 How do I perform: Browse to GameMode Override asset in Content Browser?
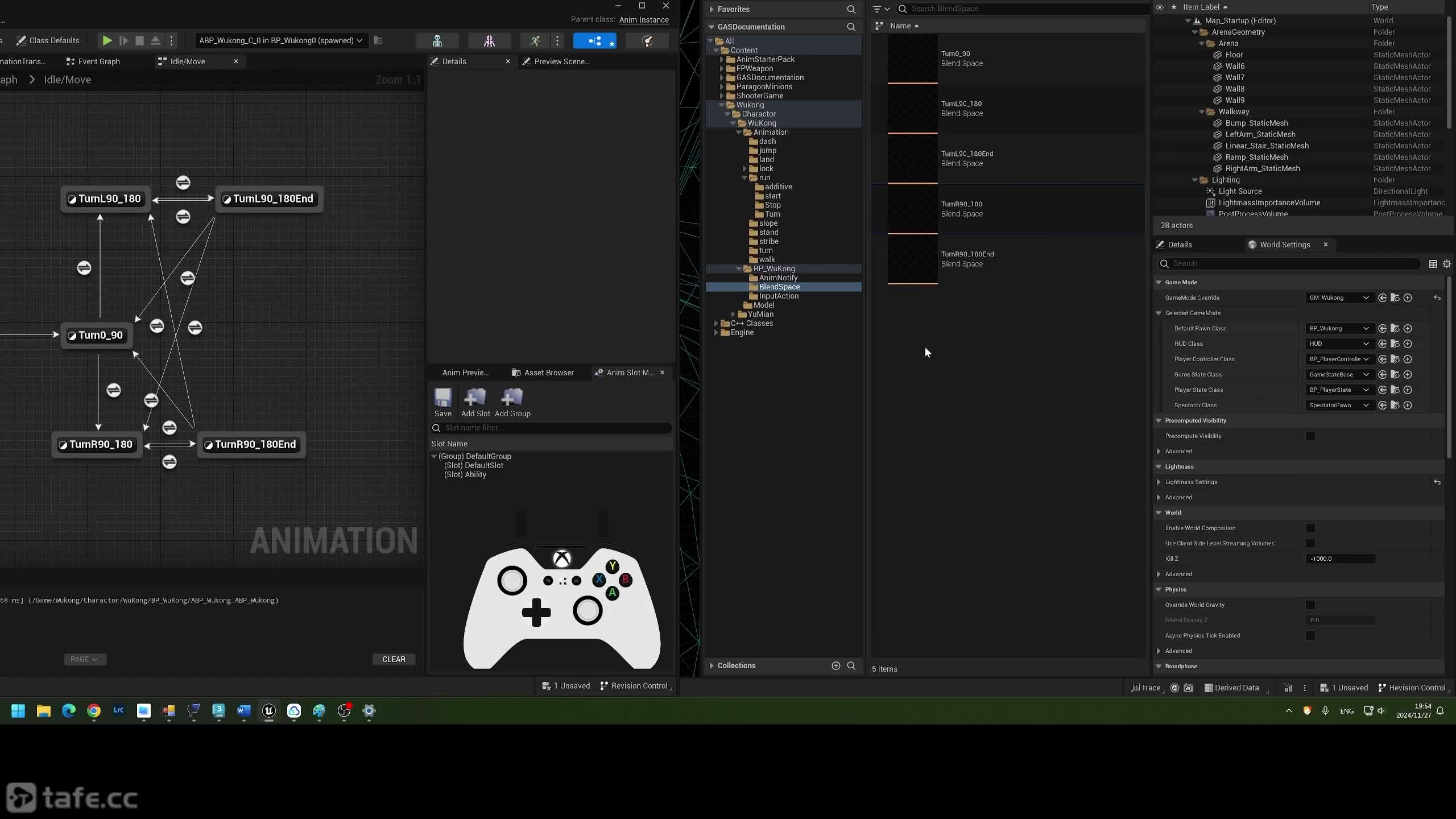pyautogui.click(x=1395, y=297)
